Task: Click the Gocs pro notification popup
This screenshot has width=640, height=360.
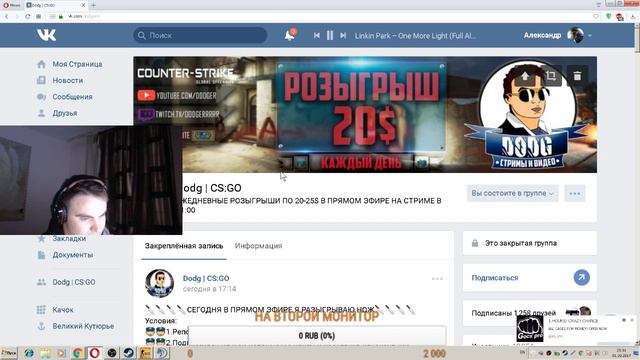Action: click(x=577, y=329)
